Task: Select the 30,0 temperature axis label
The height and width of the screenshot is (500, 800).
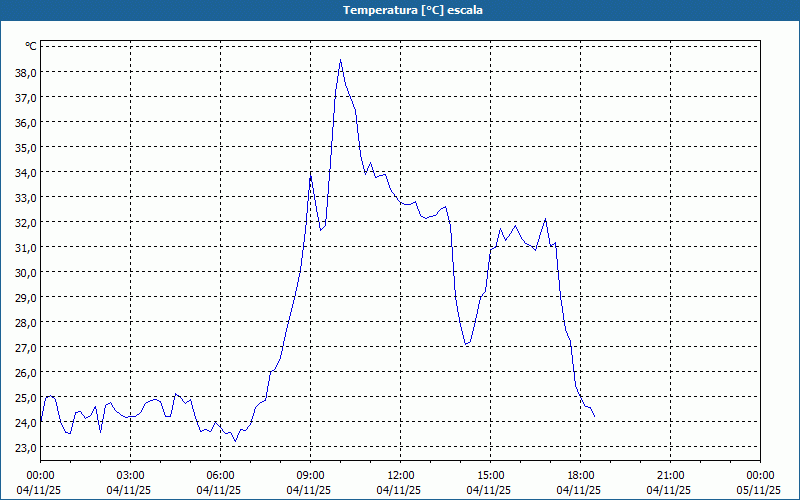Action: pyautogui.click(x=23, y=272)
